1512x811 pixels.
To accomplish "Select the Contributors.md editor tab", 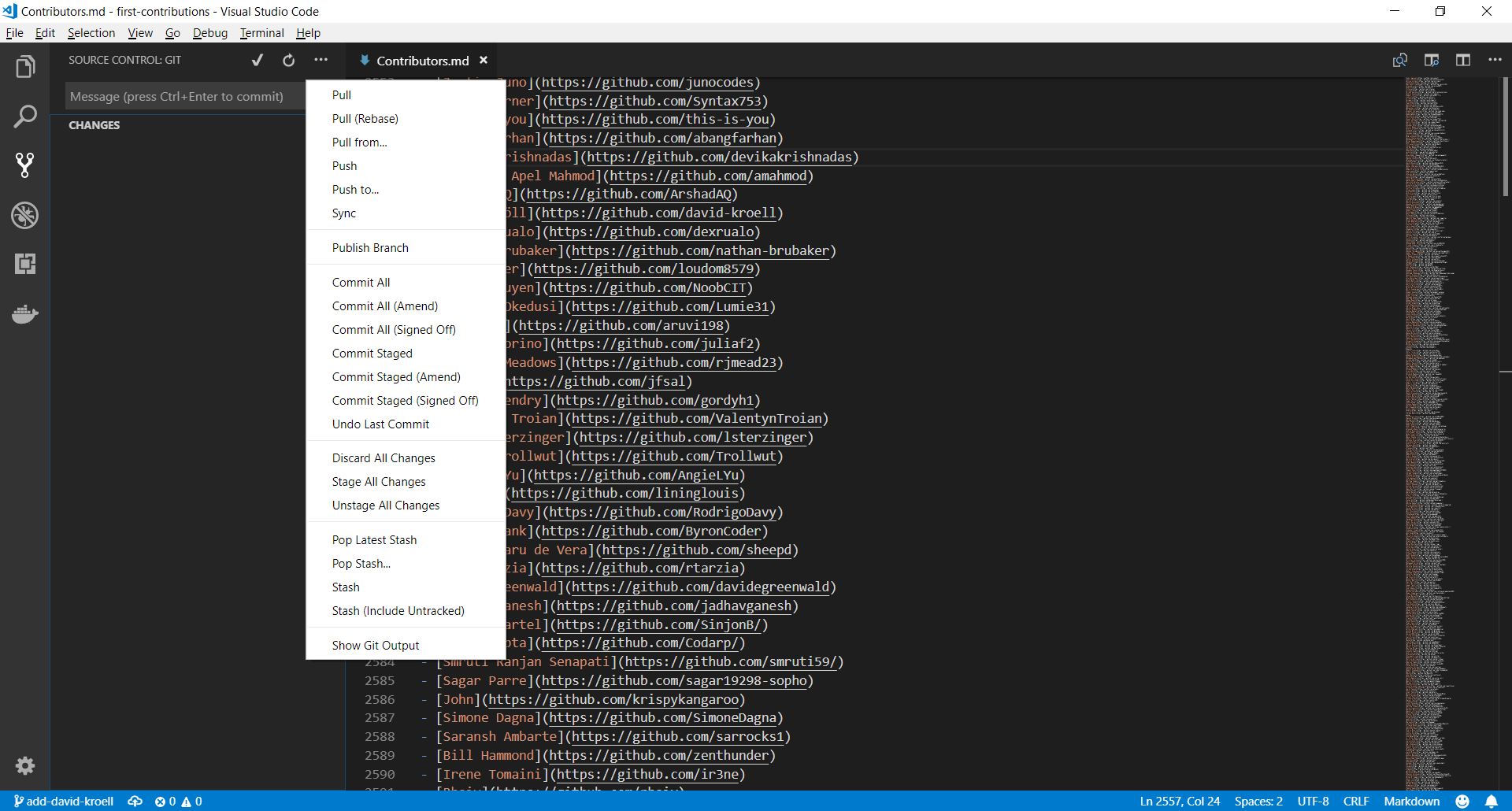I will (422, 61).
